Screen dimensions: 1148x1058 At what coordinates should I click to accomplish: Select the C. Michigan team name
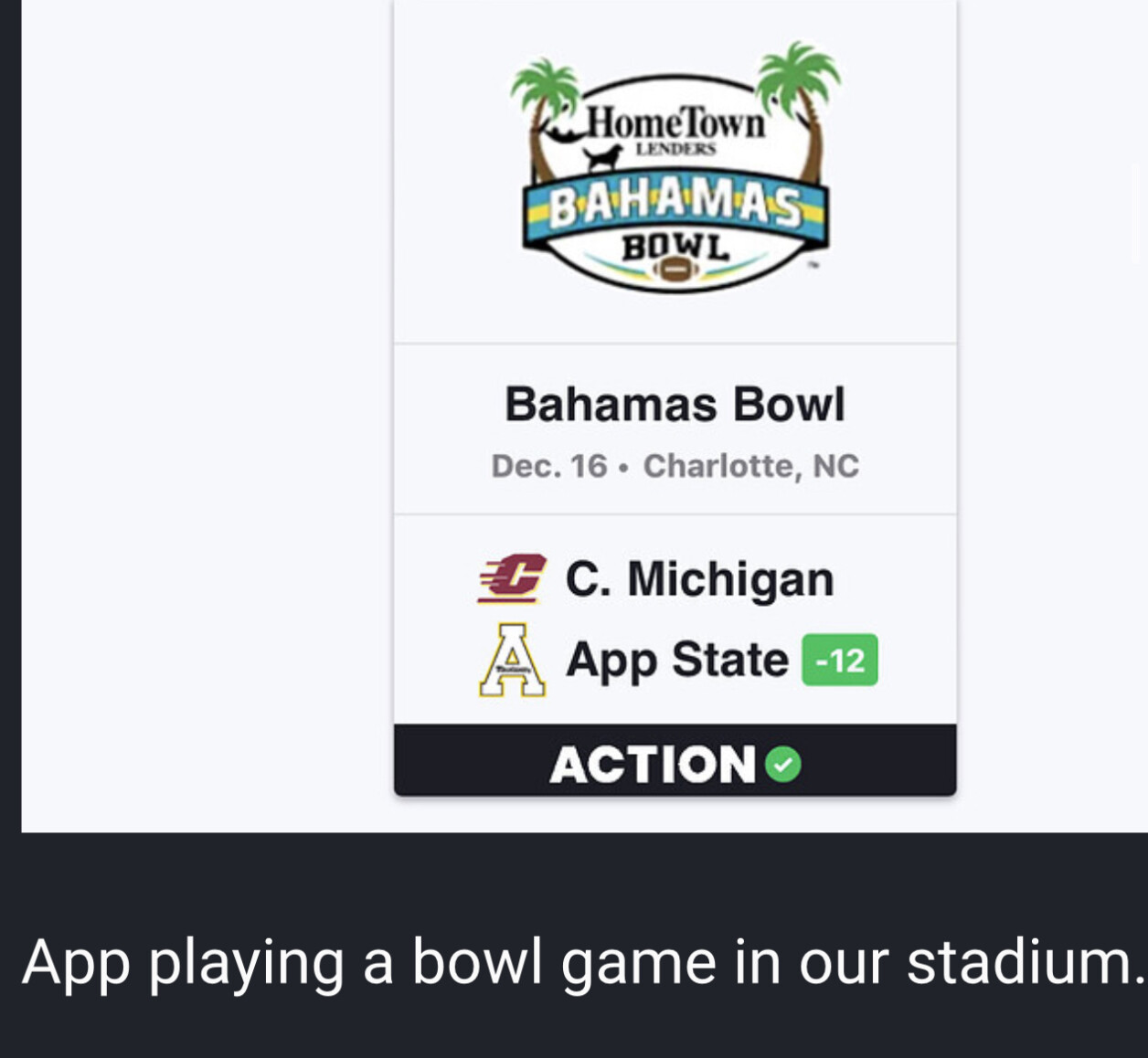point(700,579)
